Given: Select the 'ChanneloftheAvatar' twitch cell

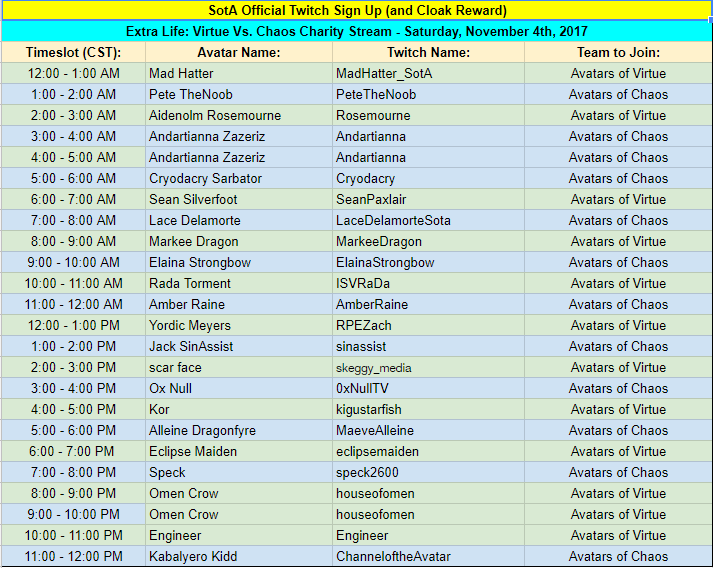Looking at the screenshot, I should 428,556.
